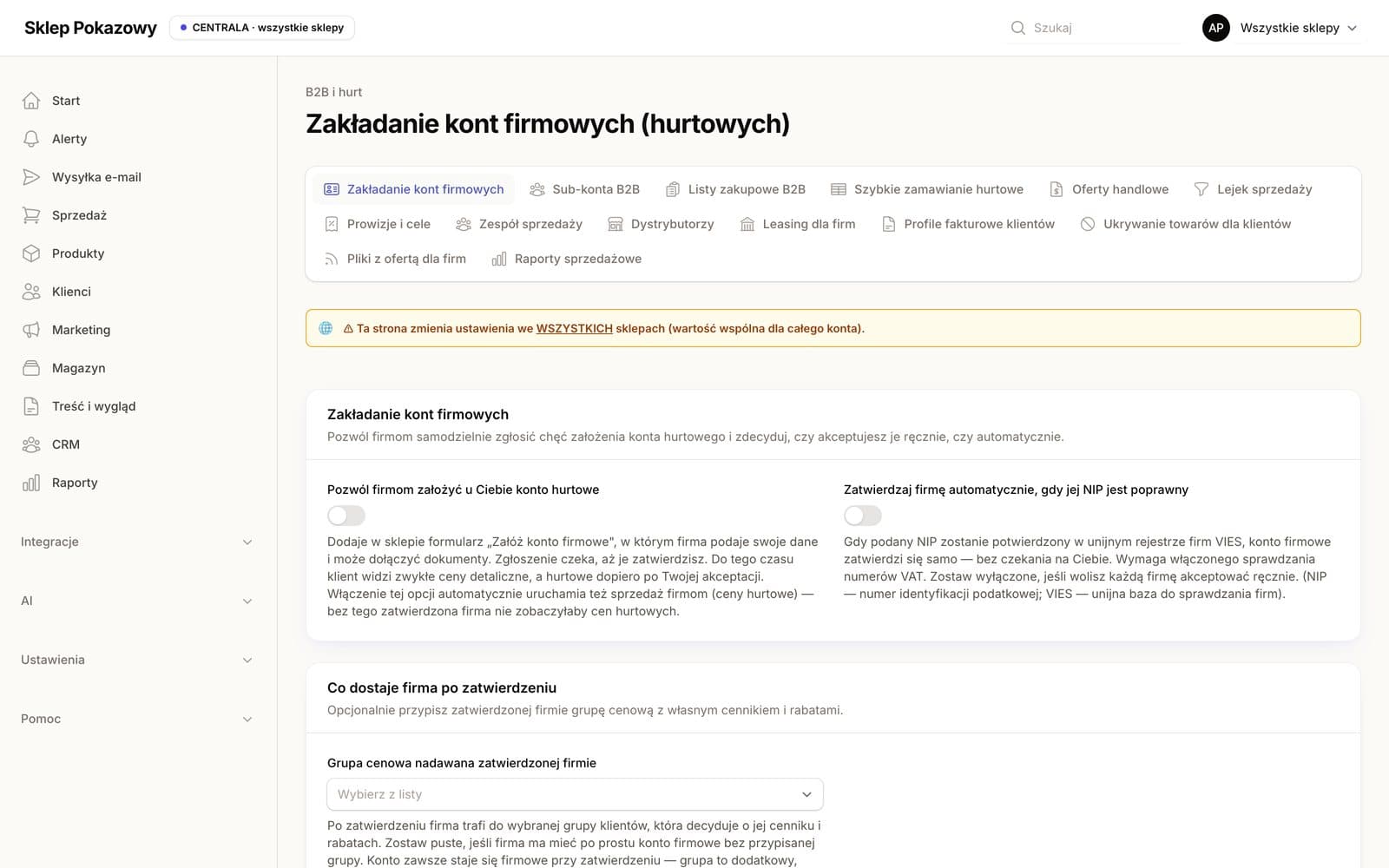
Task: Click the 'Pozwól firmom założyć u Ciebie konto hurtowe' label
Action: click(x=463, y=490)
